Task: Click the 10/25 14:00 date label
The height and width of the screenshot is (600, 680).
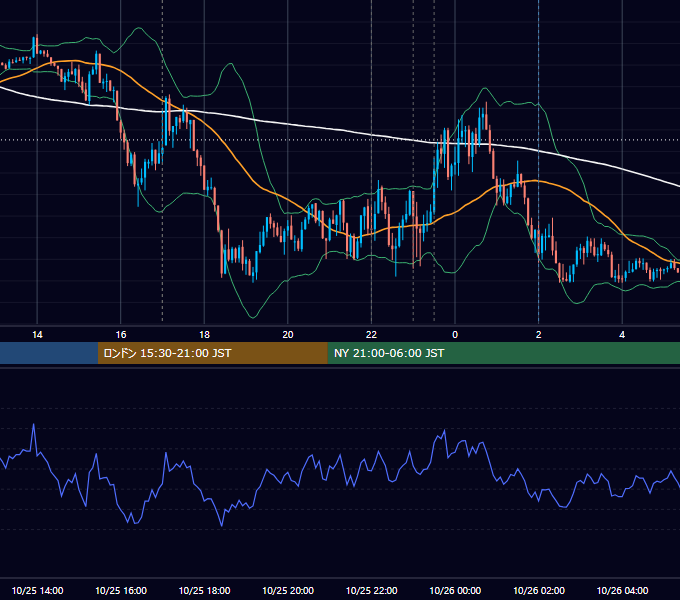Action: point(37,590)
